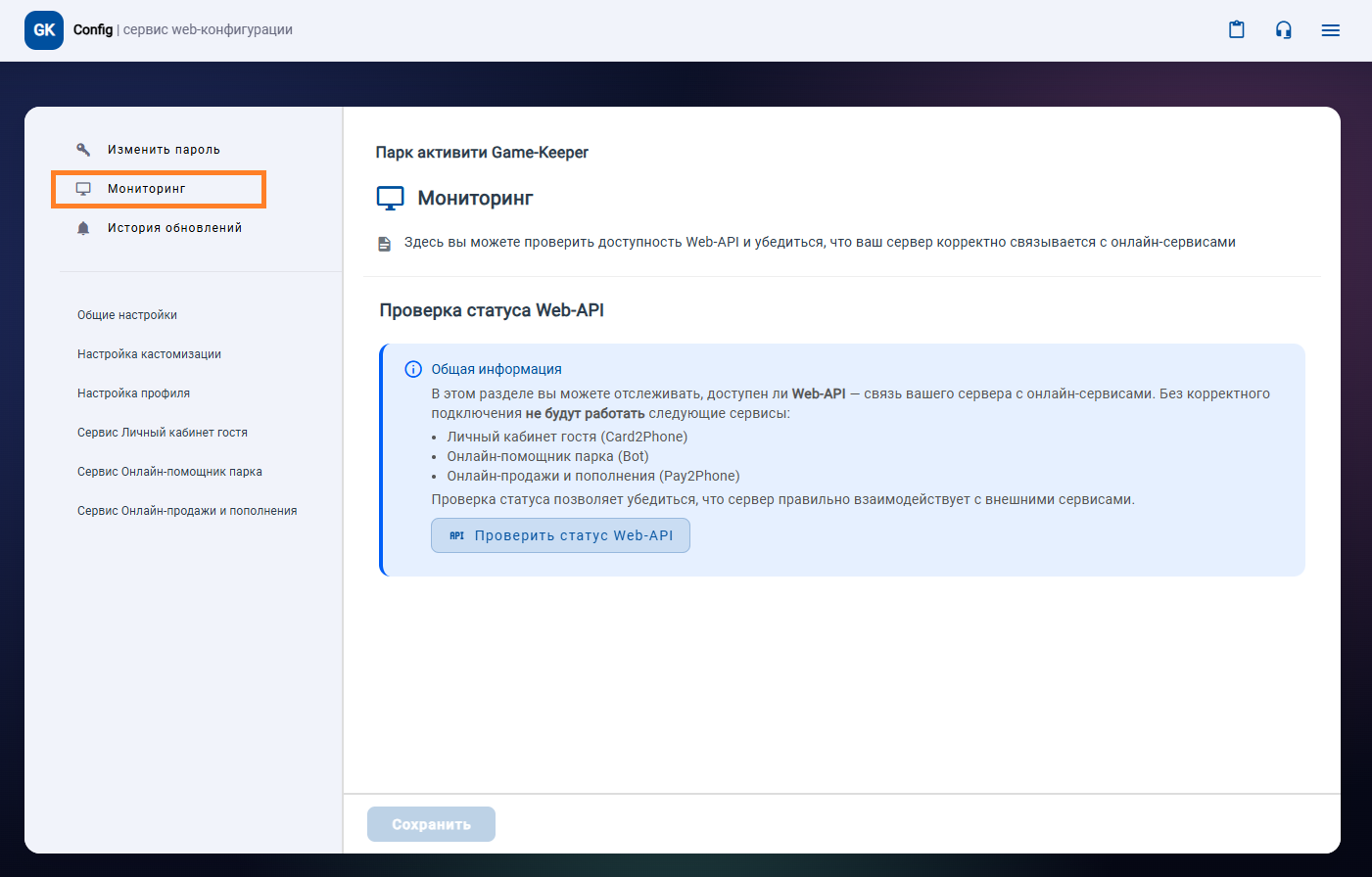Click the monitor icon beside Мониторинг in sidebar
The height and width of the screenshot is (877, 1372).
click(x=83, y=189)
